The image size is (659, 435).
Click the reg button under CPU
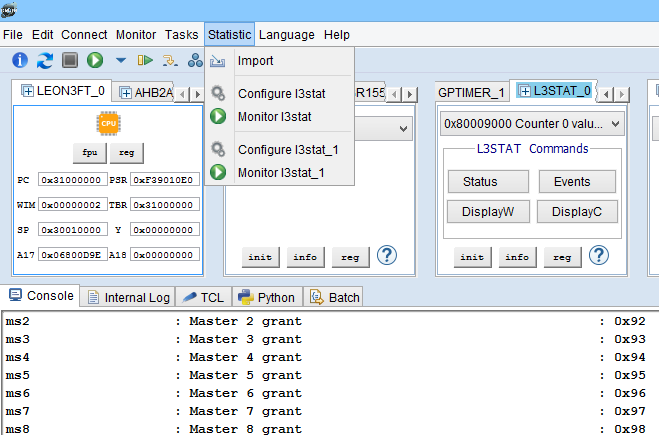[127, 153]
